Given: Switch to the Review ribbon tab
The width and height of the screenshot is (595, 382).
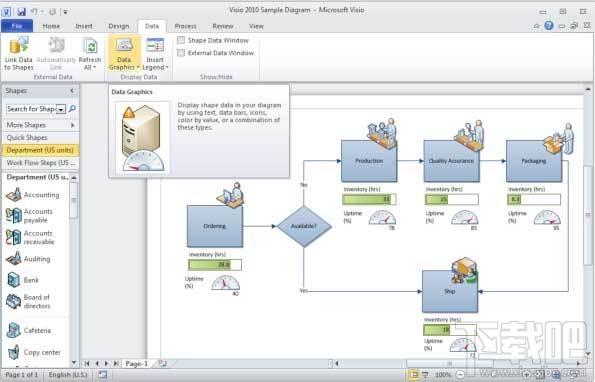Looking at the screenshot, I should [x=223, y=26].
